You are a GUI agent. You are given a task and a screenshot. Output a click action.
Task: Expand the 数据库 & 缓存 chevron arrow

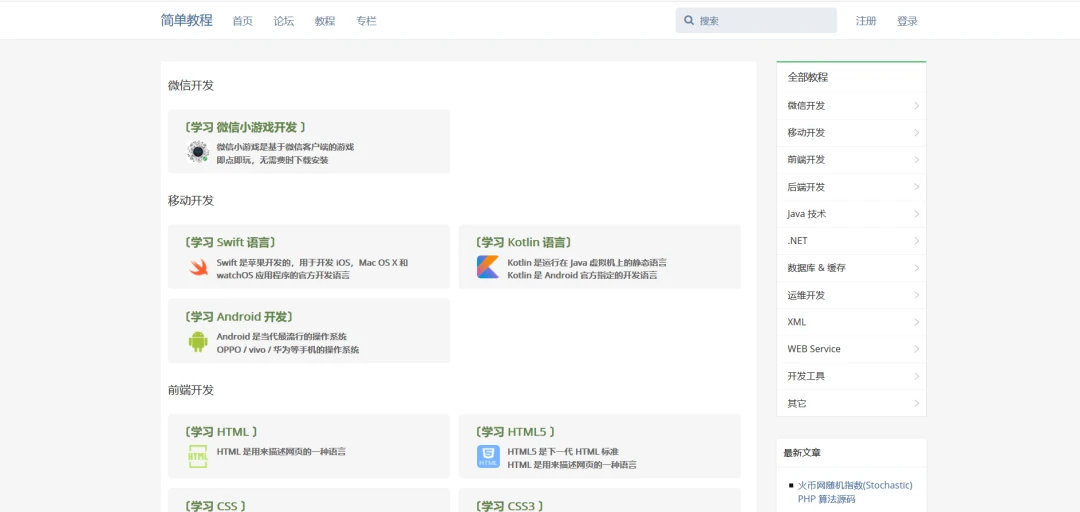click(916, 268)
